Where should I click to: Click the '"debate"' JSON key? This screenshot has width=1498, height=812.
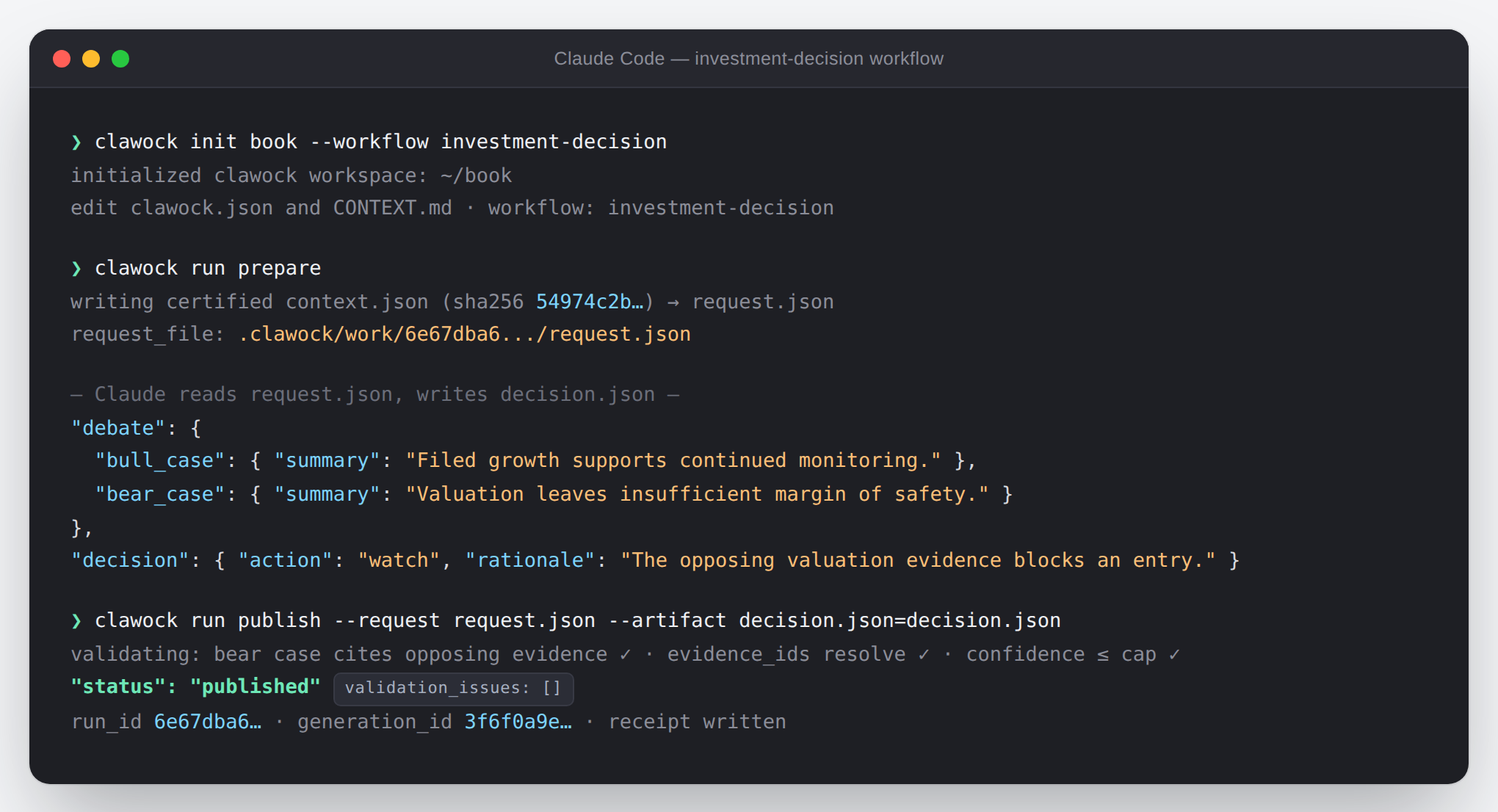(118, 428)
